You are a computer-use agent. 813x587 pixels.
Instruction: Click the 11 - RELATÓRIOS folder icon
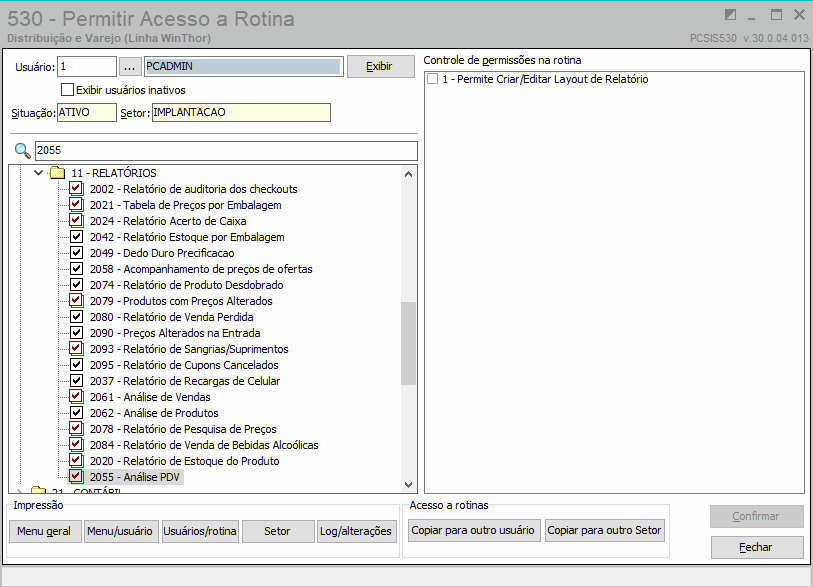pos(58,173)
